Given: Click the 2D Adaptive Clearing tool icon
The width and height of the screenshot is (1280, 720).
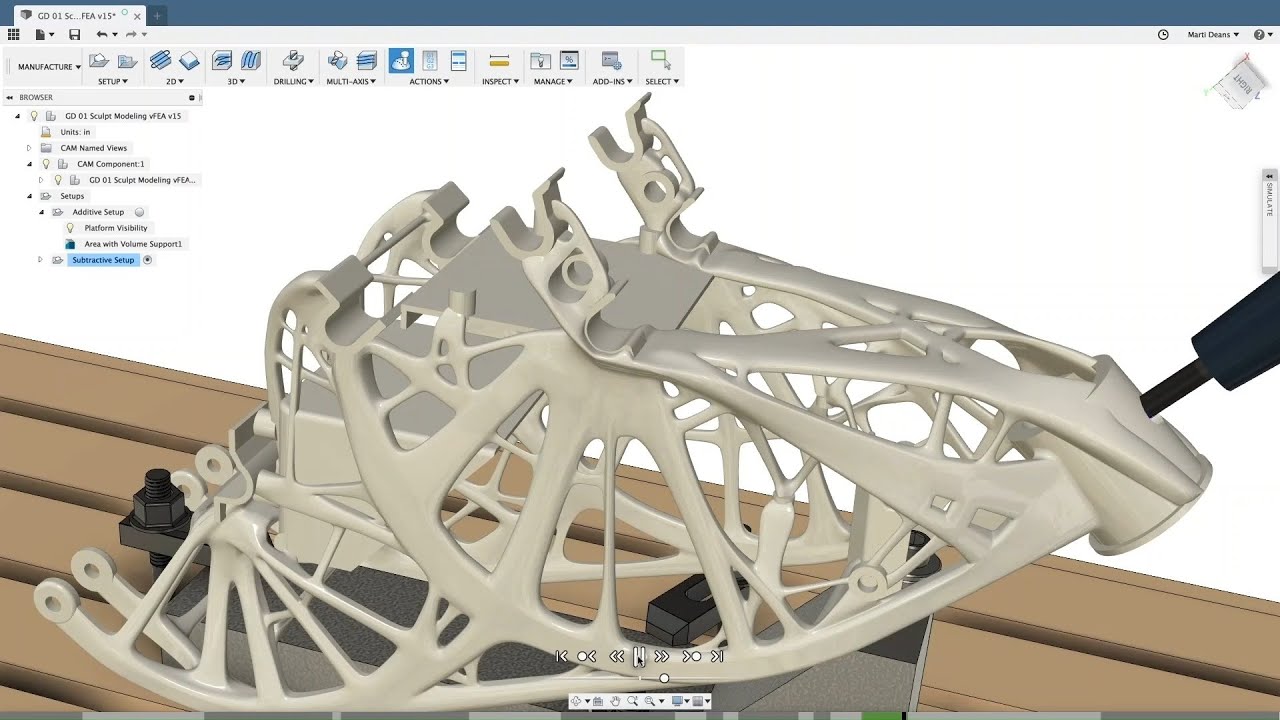Looking at the screenshot, I should click(x=160, y=61).
